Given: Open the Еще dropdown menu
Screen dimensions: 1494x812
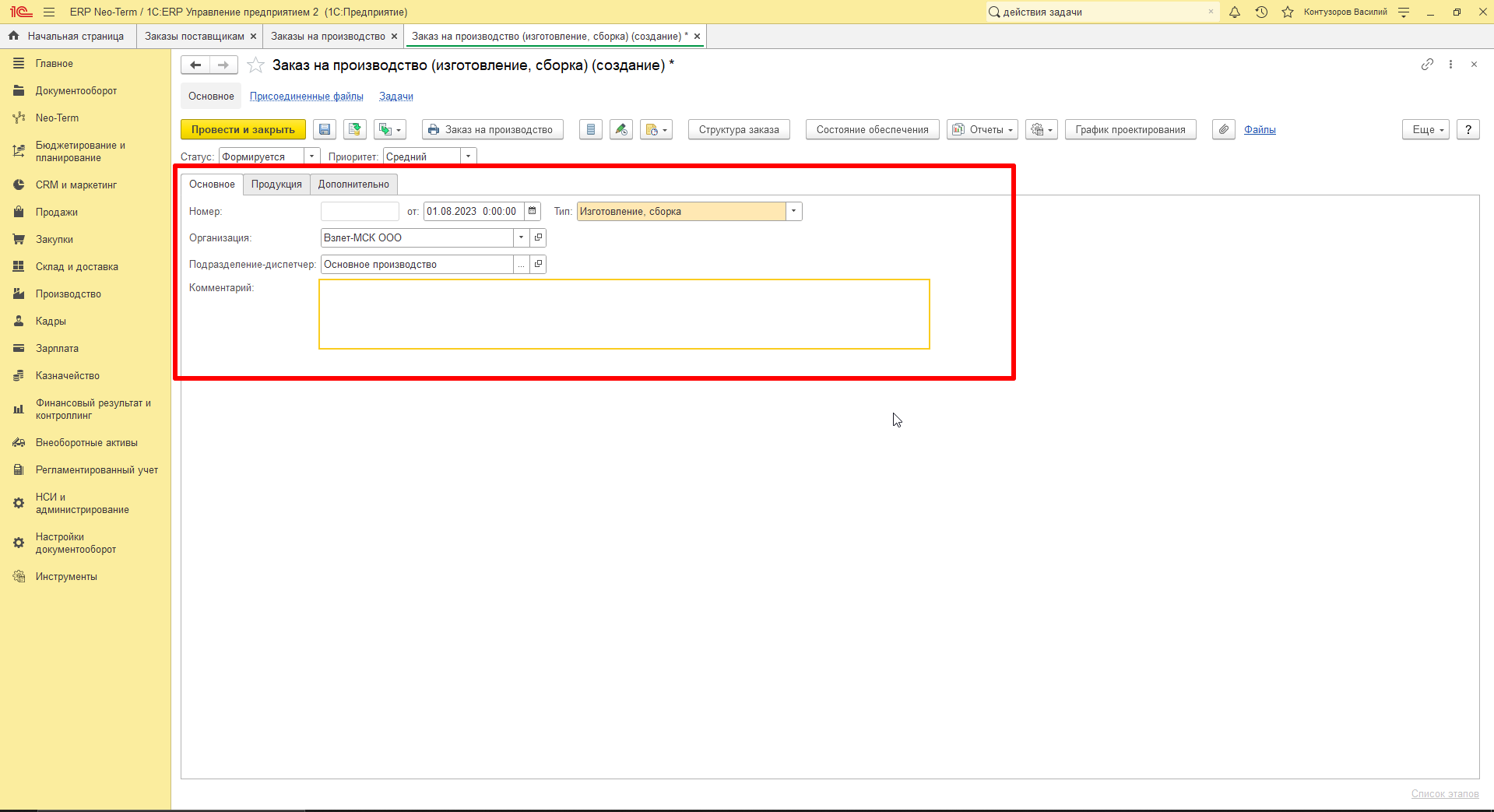Looking at the screenshot, I should [1426, 130].
